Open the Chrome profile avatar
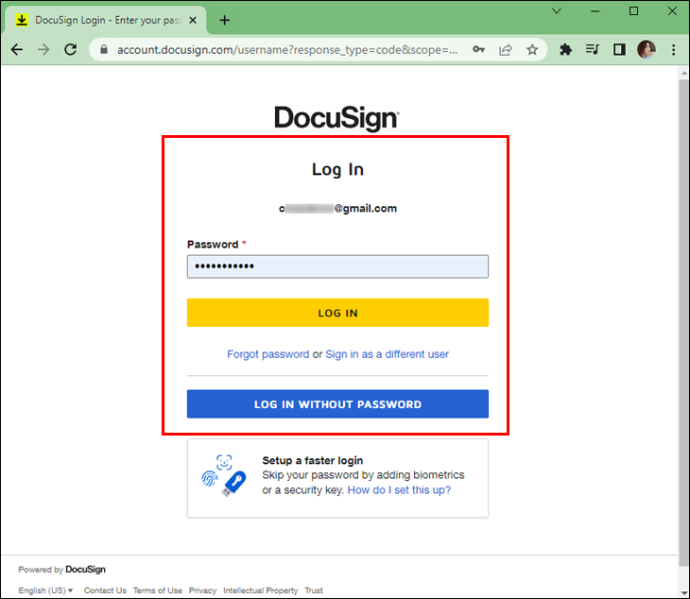This screenshot has height=599, width=690. pos(646,49)
